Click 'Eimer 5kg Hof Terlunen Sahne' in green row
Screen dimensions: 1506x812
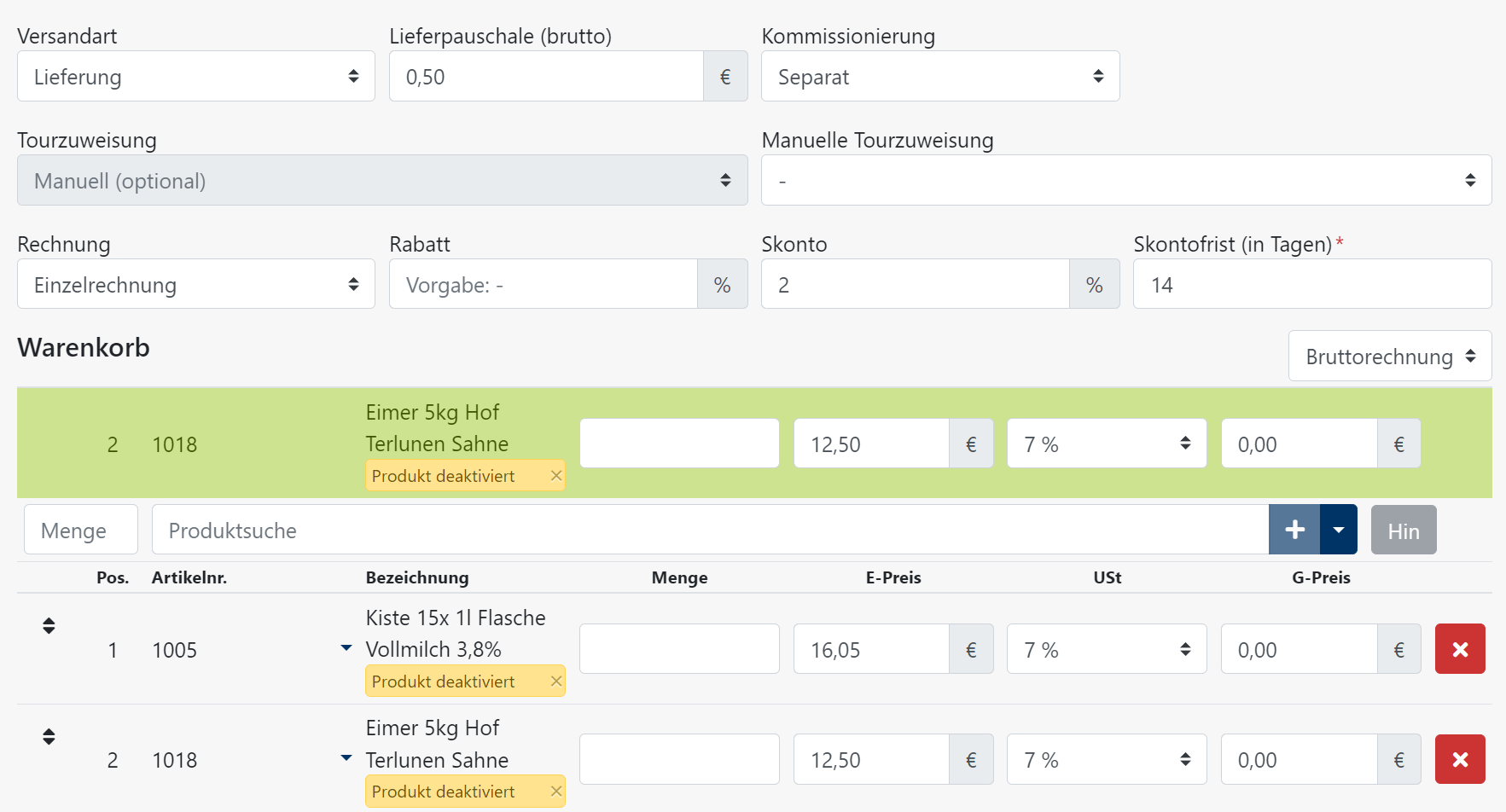coord(437,428)
